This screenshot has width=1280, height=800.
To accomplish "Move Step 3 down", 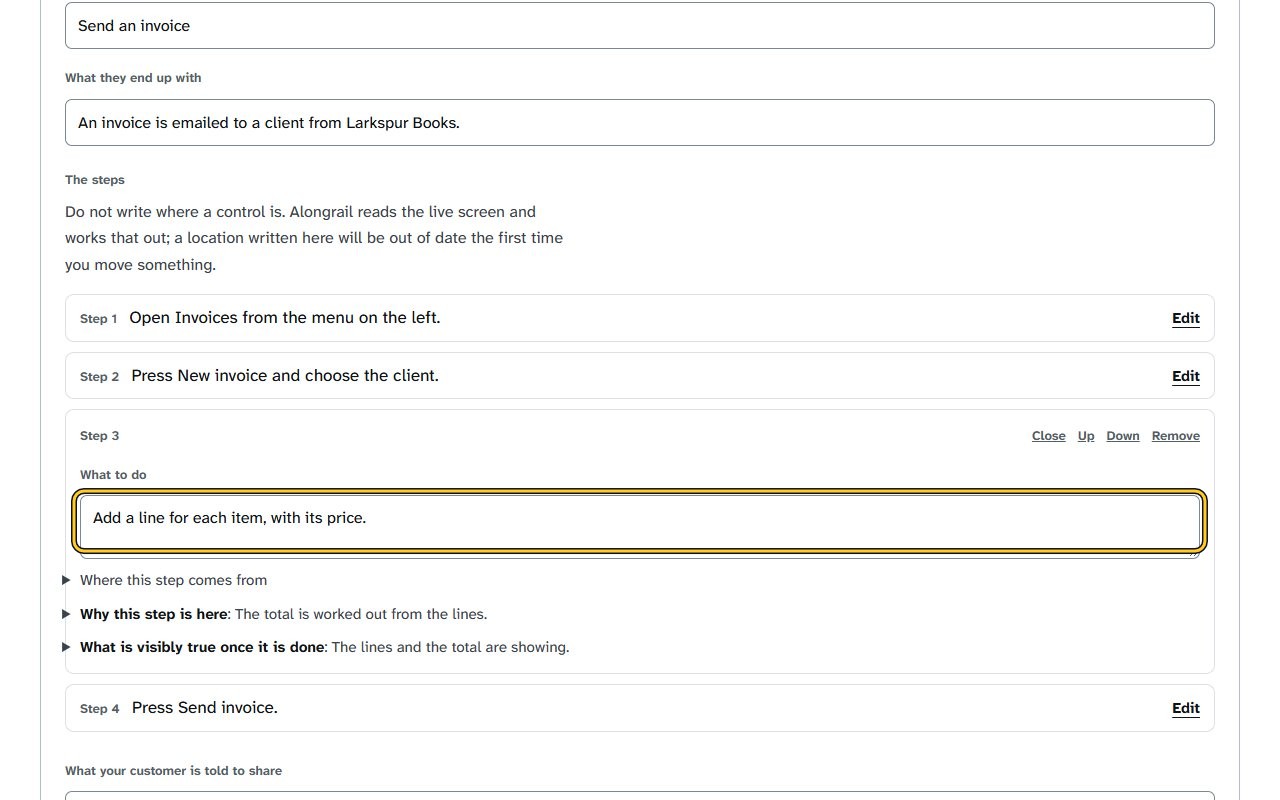I will 1123,436.
